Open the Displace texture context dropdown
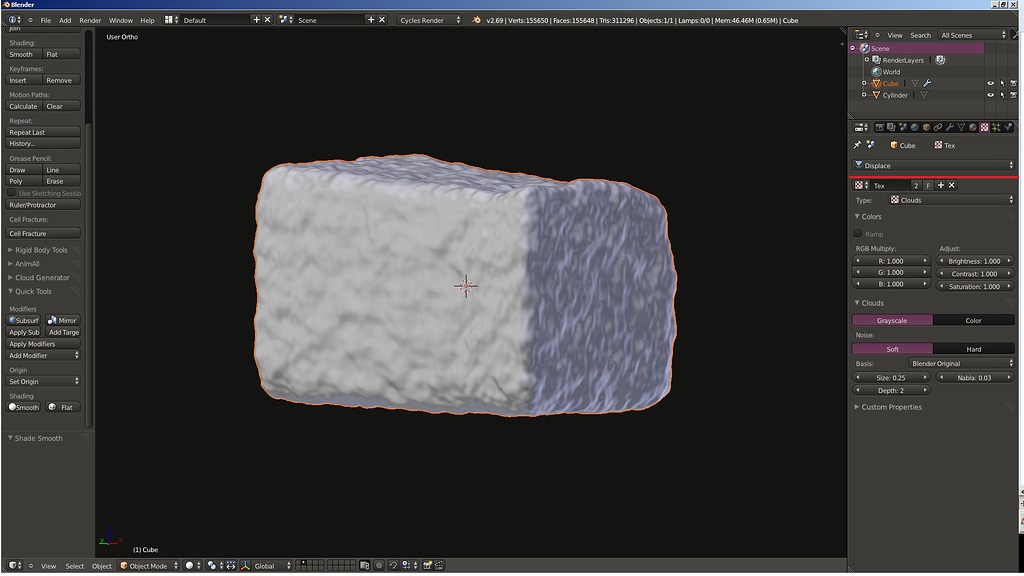 click(x=933, y=166)
